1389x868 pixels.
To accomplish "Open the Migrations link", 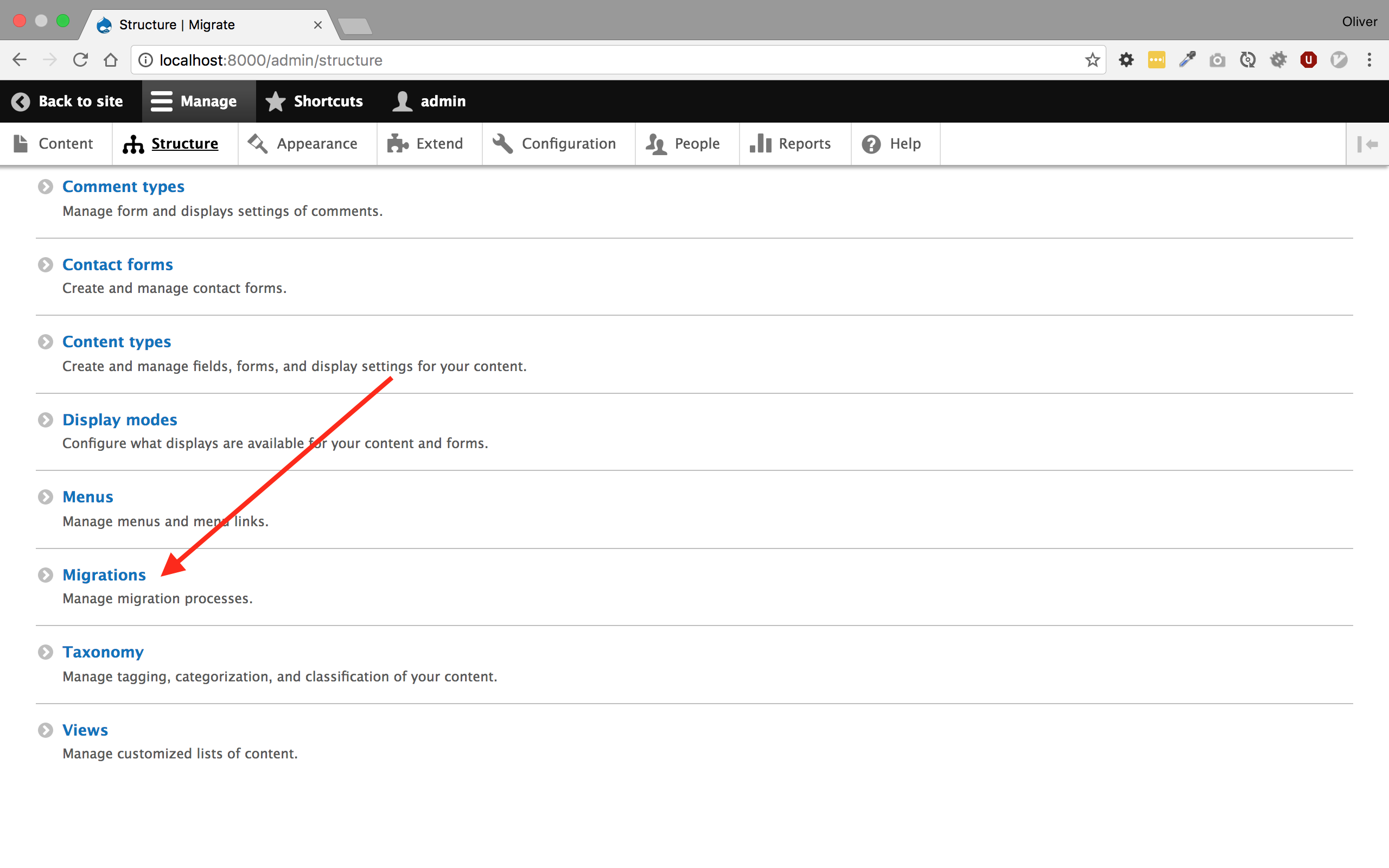I will coord(104,575).
